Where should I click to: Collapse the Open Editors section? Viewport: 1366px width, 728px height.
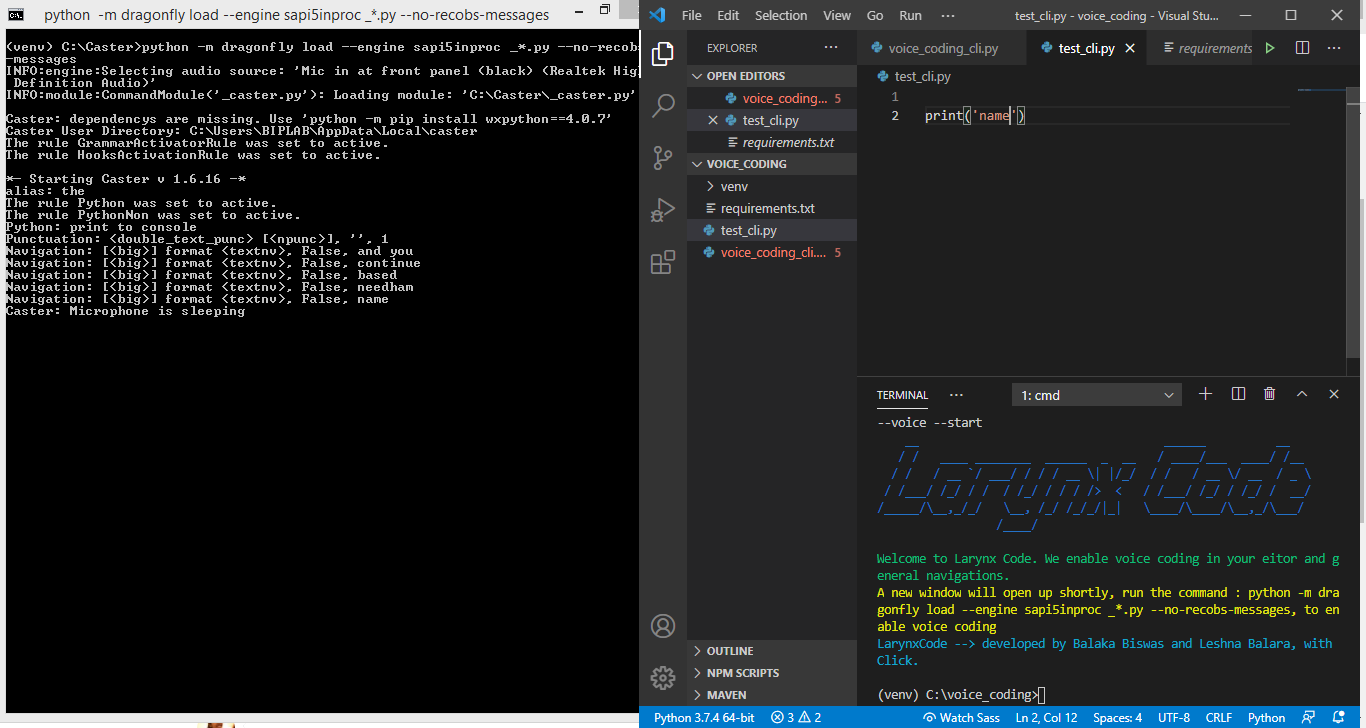point(772,76)
